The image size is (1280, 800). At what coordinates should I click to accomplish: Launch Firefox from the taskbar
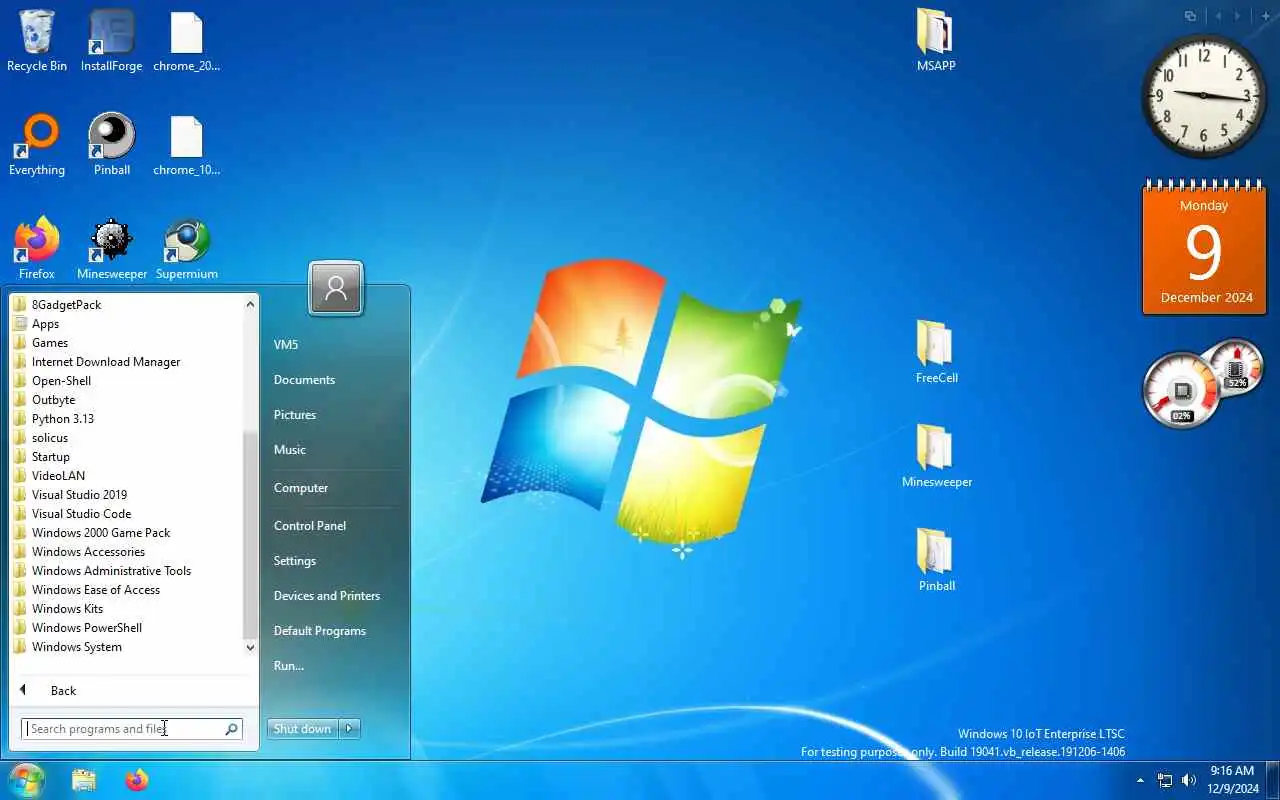click(x=137, y=780)
